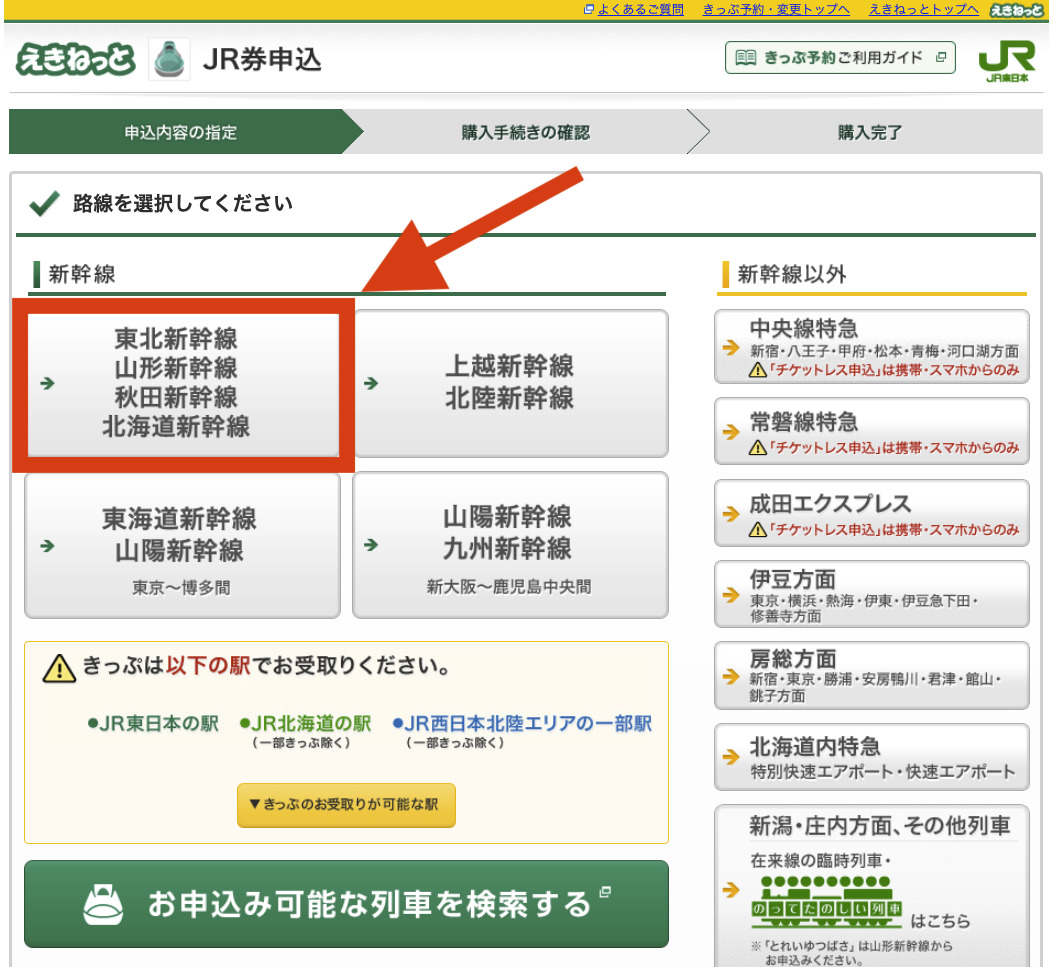Choose 伊豆方面 trains
The height and width of the screenshot is (967, 1053).
tap(872, 594)
